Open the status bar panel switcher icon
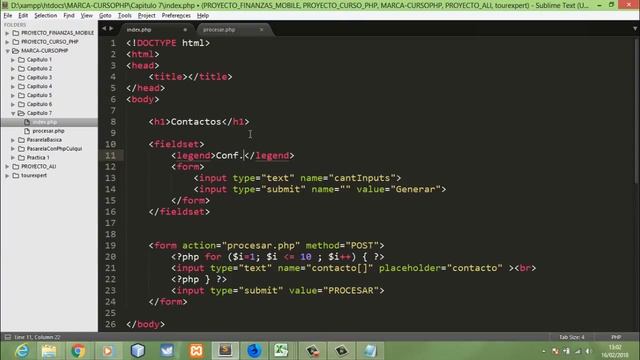Viewport: 640px width, 360px height. 7,337
